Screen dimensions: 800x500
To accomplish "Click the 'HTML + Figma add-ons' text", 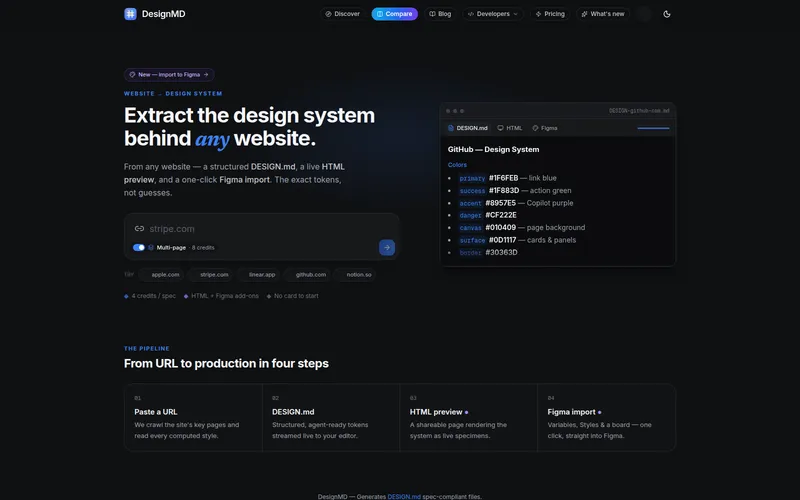I will [x=224, y=296].
